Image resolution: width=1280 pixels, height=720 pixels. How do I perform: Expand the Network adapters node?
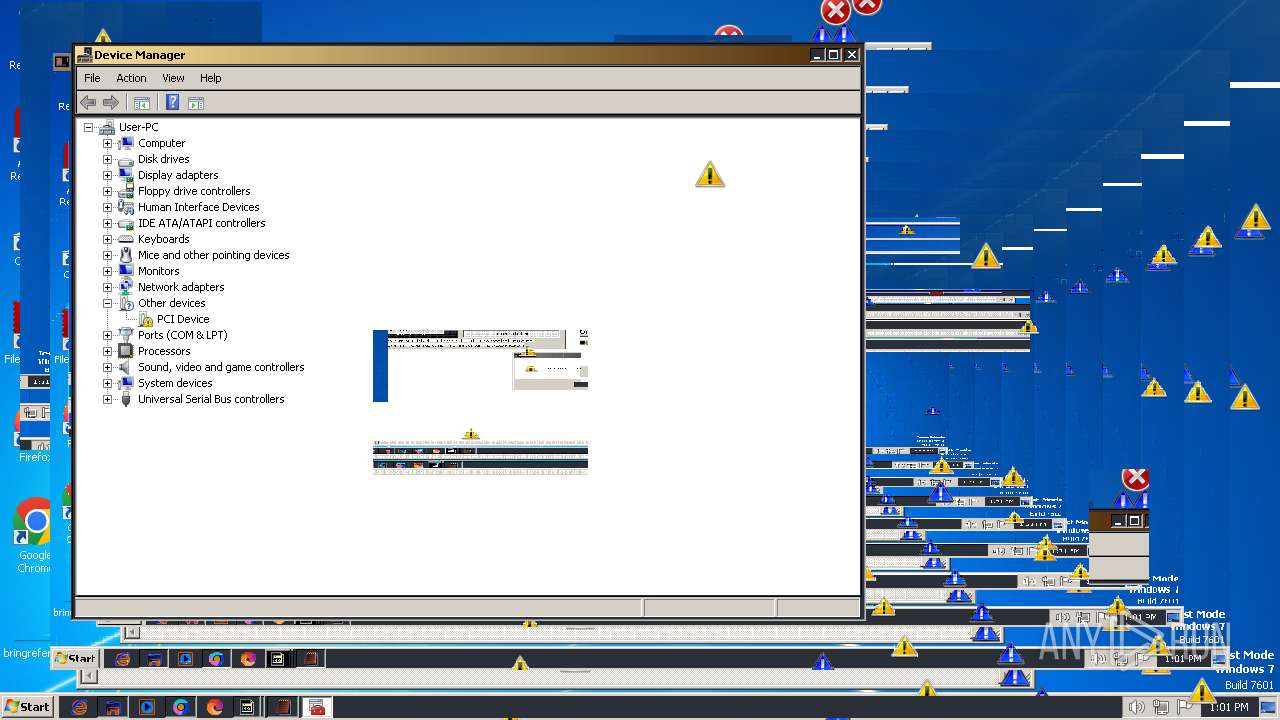point(107,287)
